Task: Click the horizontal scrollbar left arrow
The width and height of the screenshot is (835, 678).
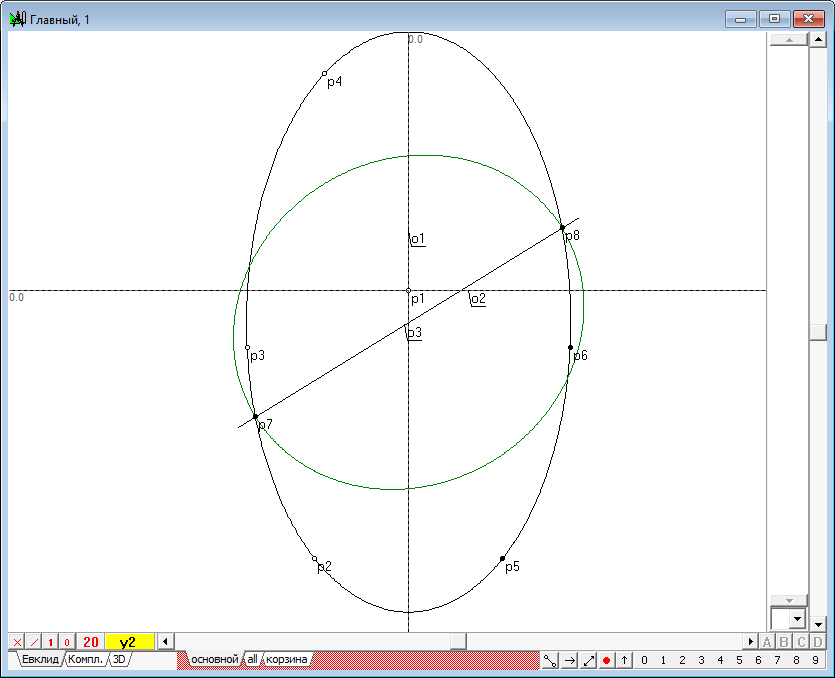Action: [x=166, y=641]
